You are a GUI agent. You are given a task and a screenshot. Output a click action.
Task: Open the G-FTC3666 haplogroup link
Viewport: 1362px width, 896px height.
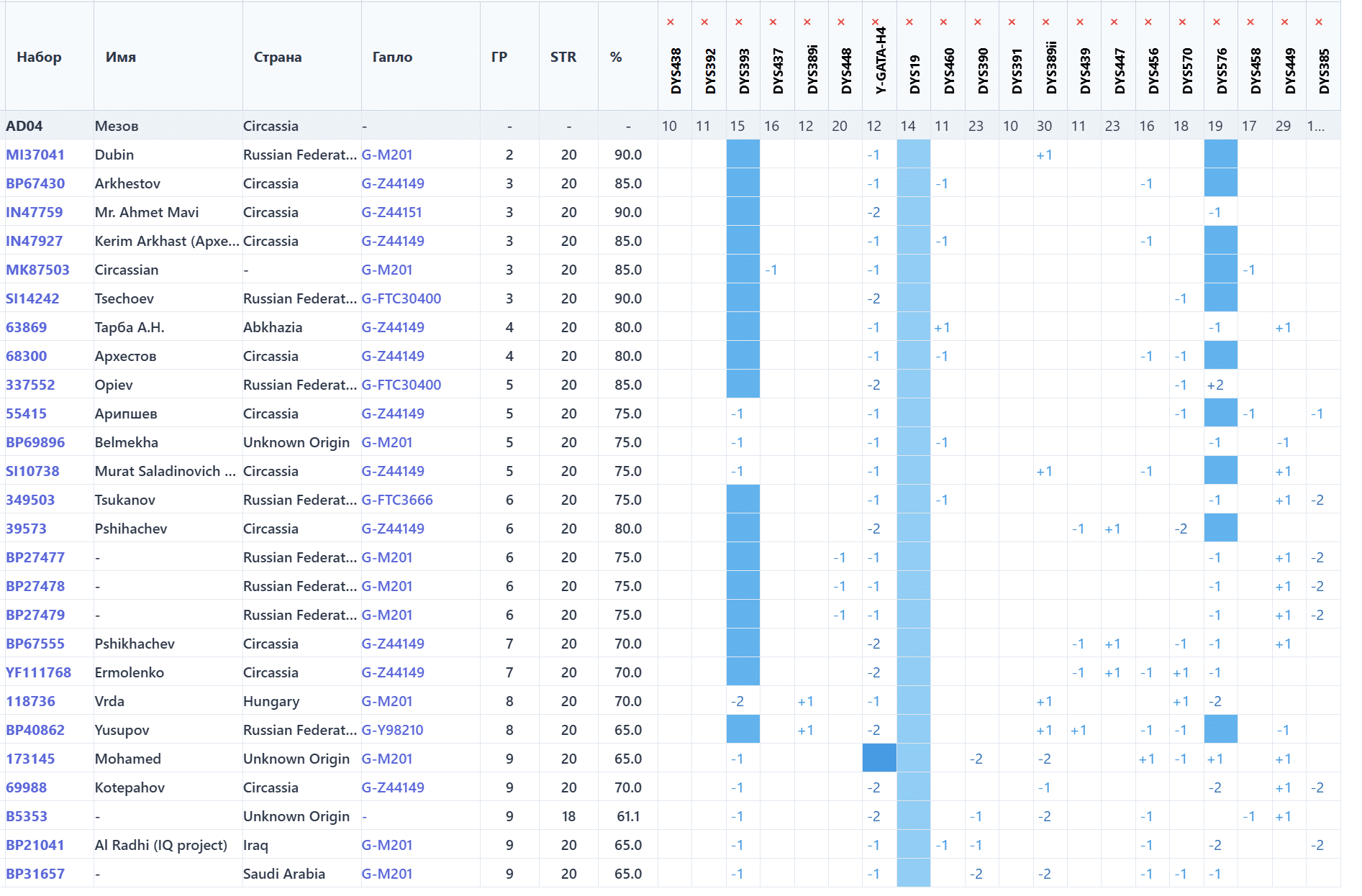click(397, 500)
